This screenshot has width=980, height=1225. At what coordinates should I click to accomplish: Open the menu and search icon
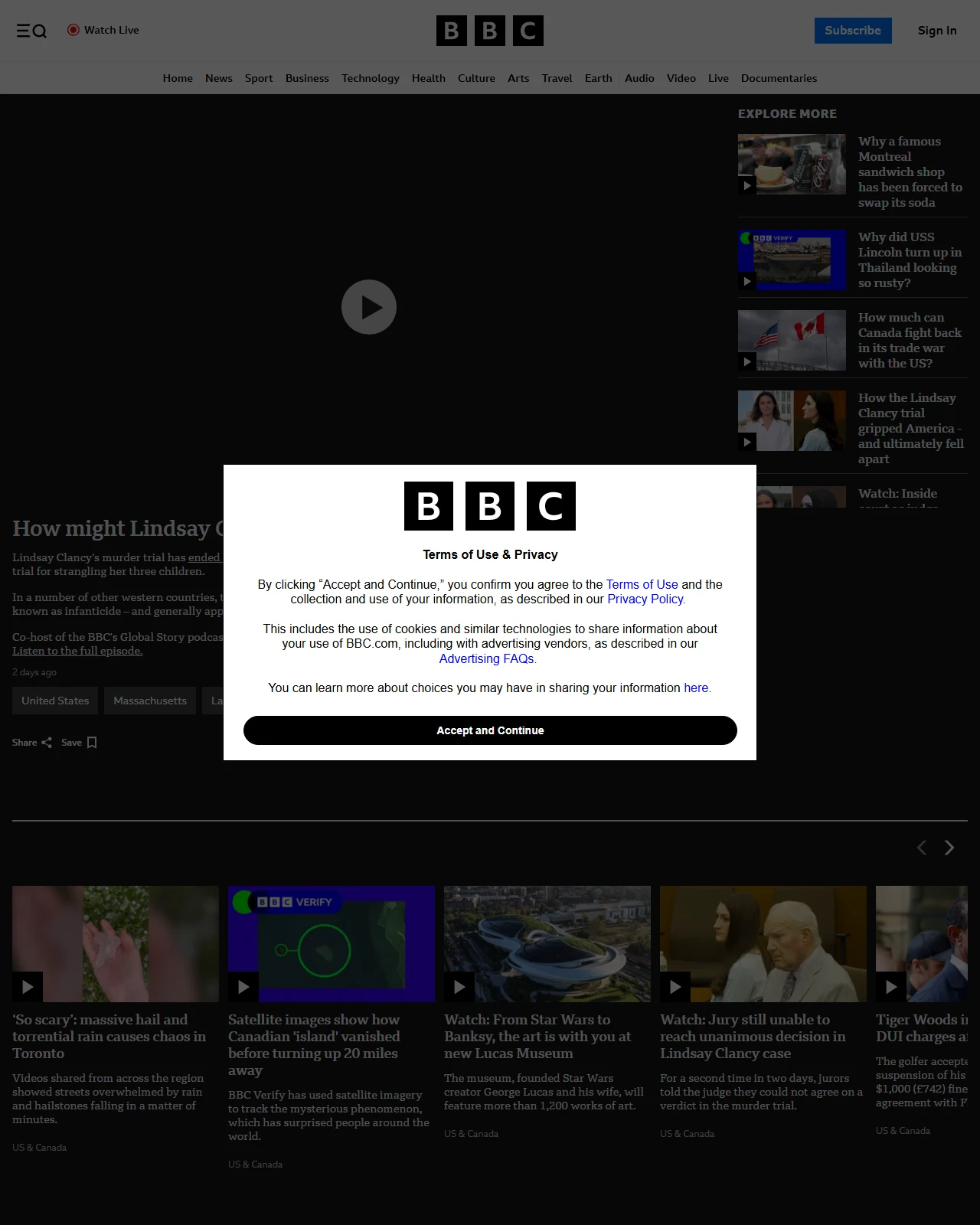[31, 31]
